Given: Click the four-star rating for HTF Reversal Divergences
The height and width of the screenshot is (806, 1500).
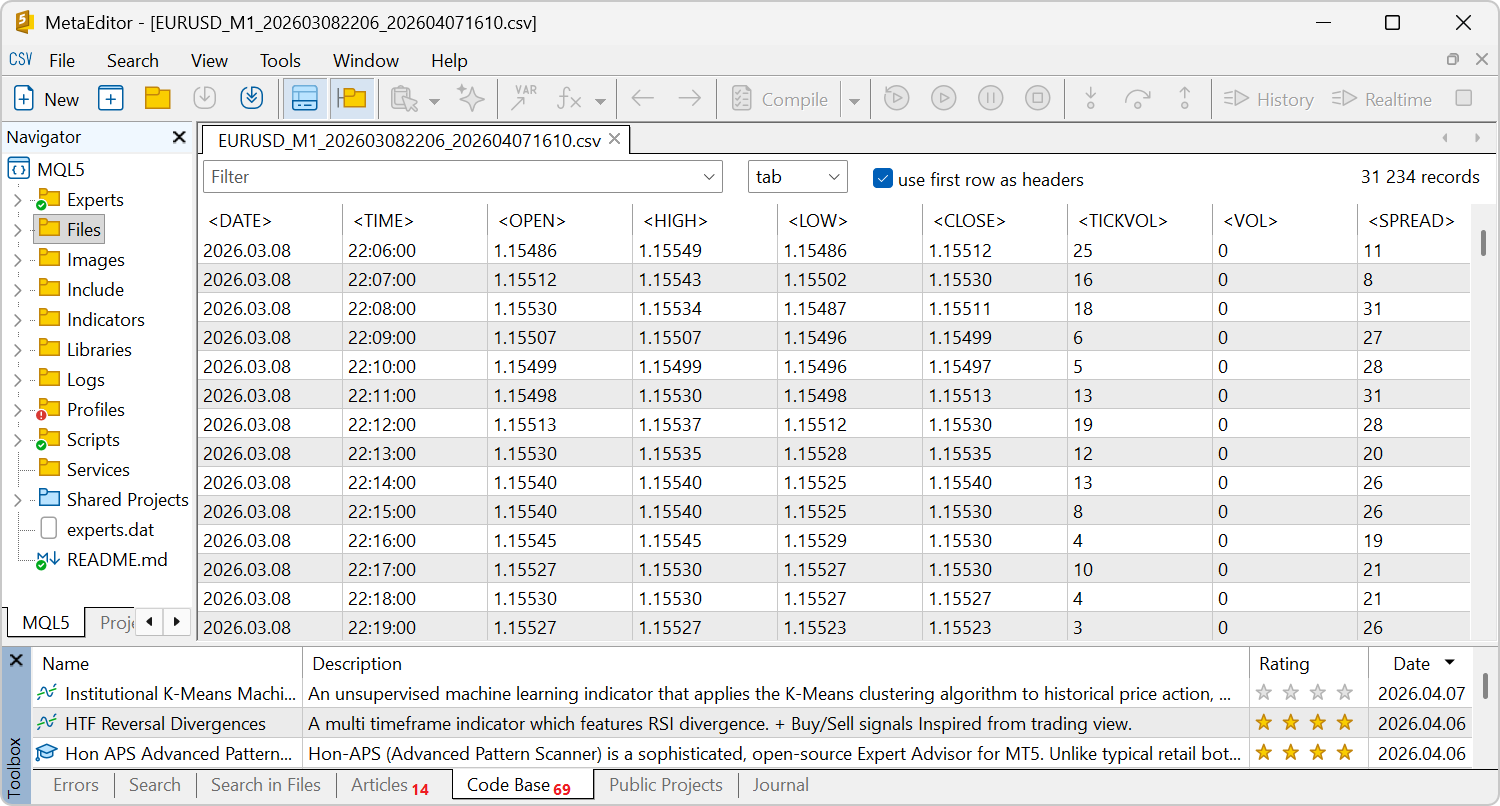Looking at the screenshot, I should [1304, 723].
